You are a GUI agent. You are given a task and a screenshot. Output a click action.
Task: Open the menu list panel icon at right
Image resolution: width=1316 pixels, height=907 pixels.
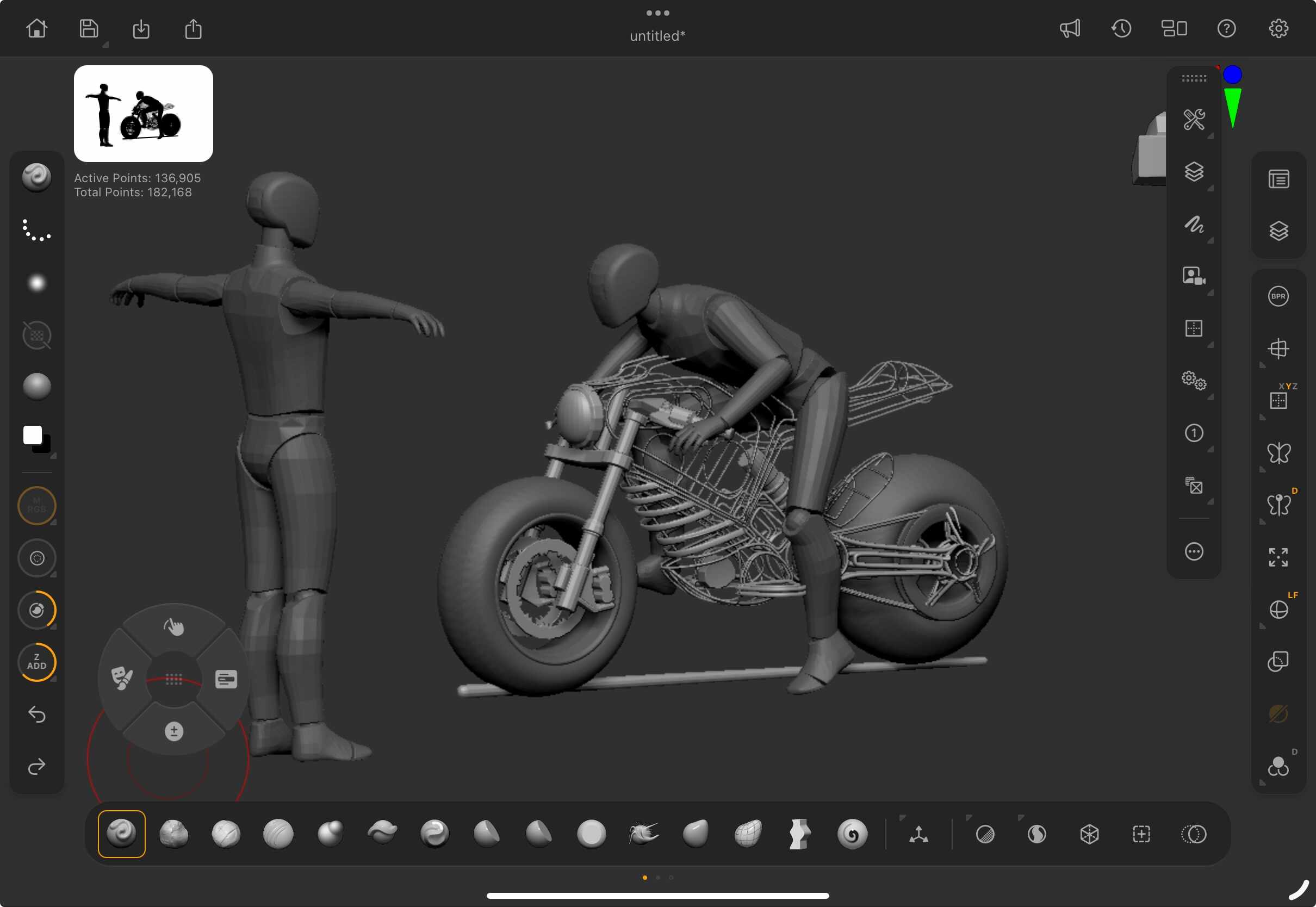1278,179
